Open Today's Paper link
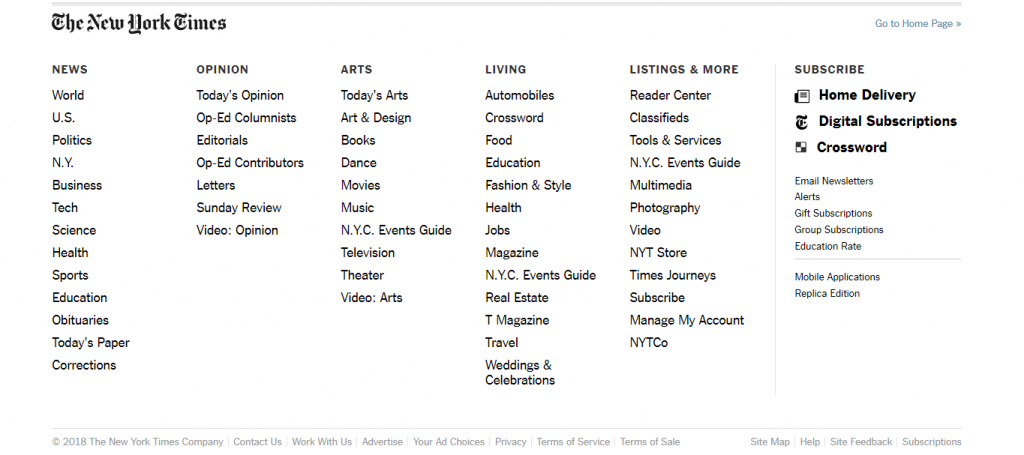Viewport: 1024px width, 455px height. click(x=91, y=343)
